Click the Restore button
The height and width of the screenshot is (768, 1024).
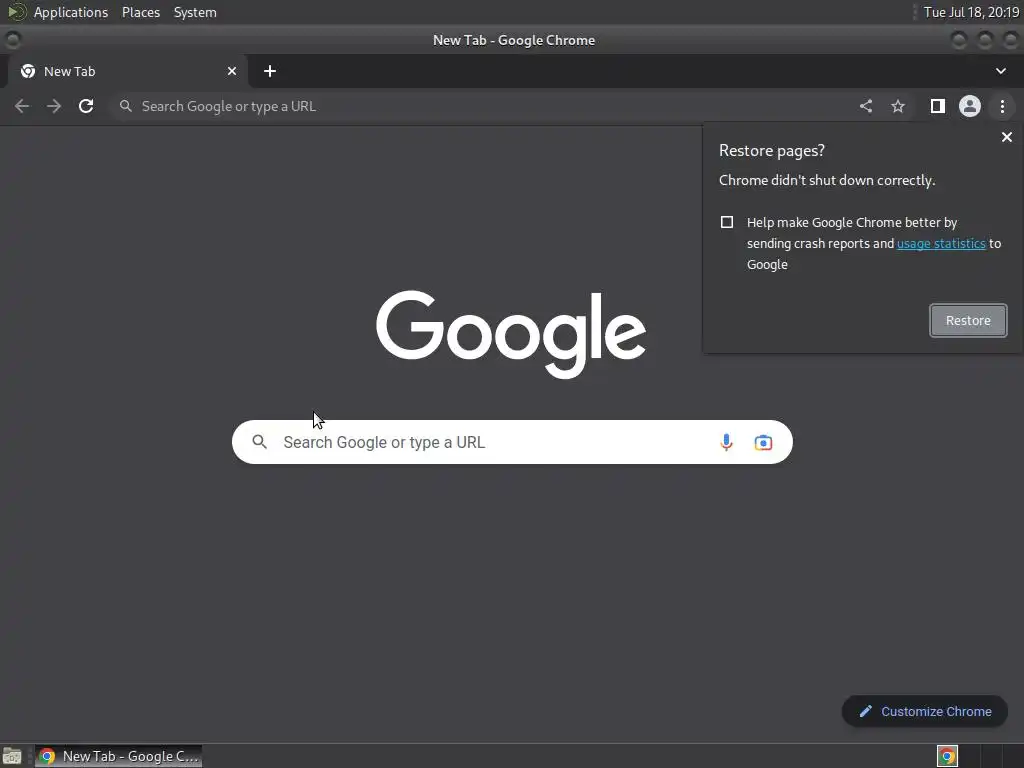968,321
